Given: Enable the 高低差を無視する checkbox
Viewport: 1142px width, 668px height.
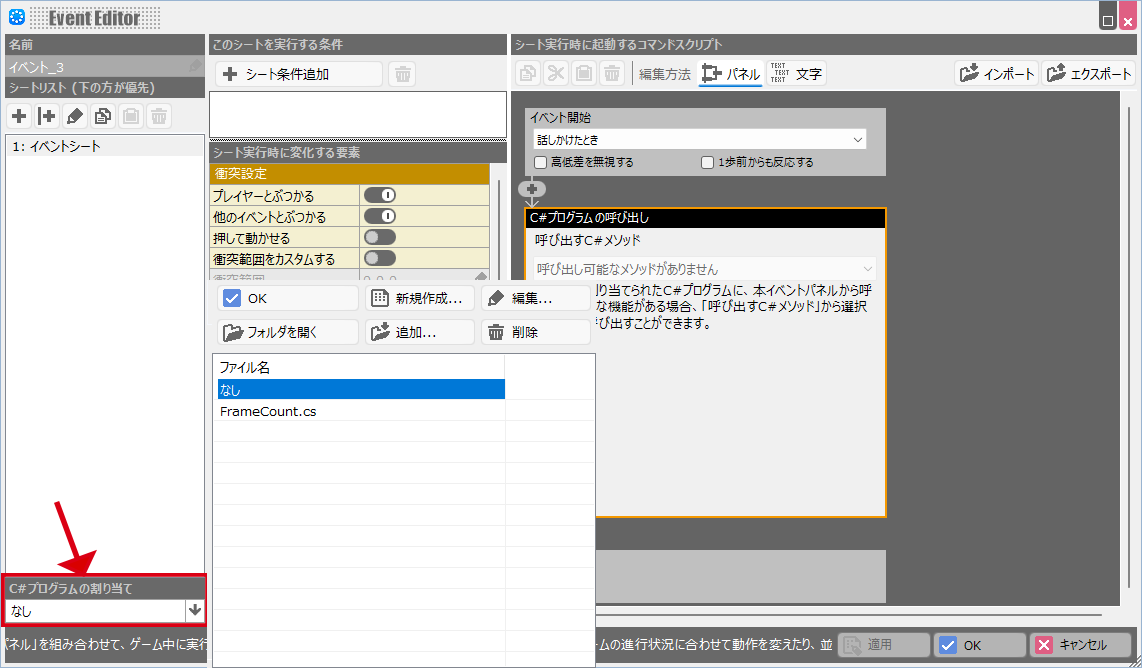Looking at the screenshot, I should point(541,162).
